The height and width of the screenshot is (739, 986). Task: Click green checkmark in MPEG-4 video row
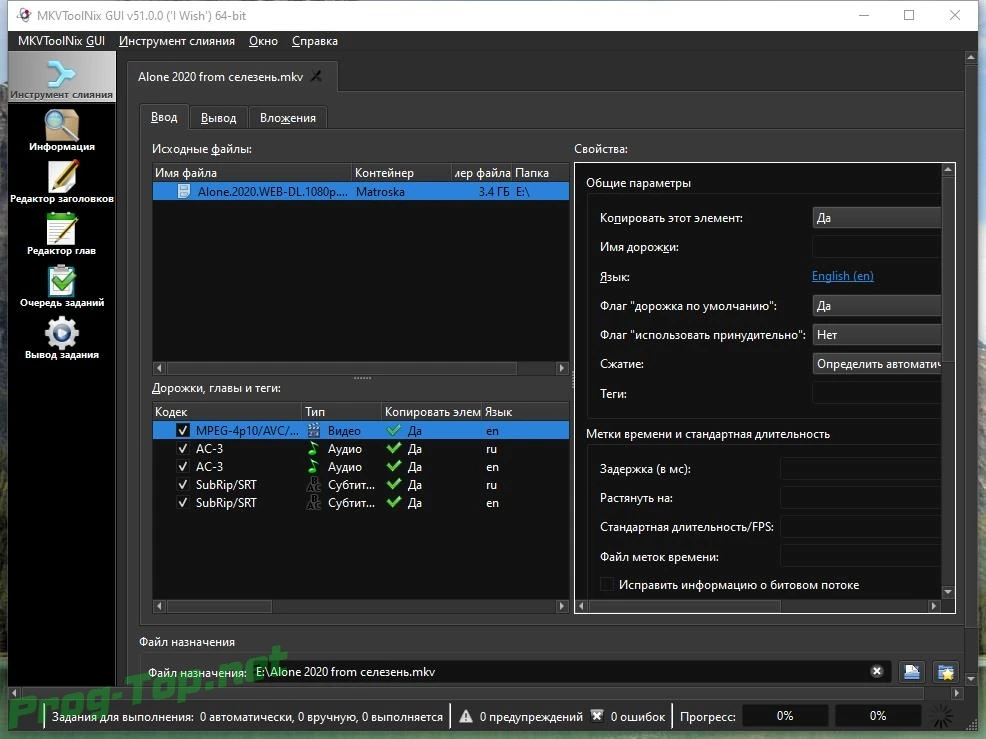[x=394, y=431]
